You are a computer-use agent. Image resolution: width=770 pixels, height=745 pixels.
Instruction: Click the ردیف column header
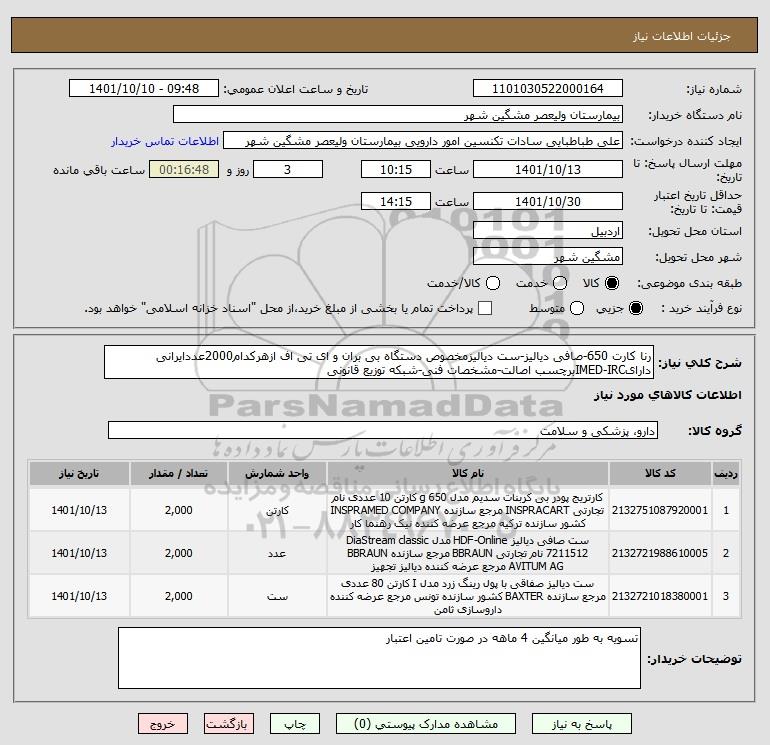click(x=726, y=473)
